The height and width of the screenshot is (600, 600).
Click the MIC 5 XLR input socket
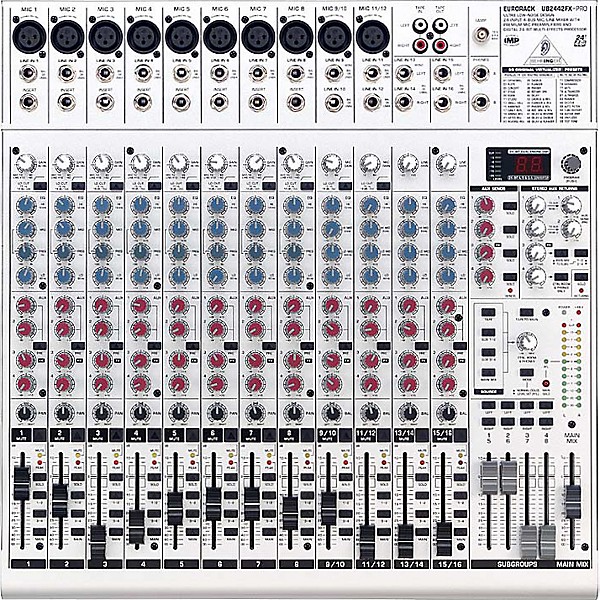point(182,37)
